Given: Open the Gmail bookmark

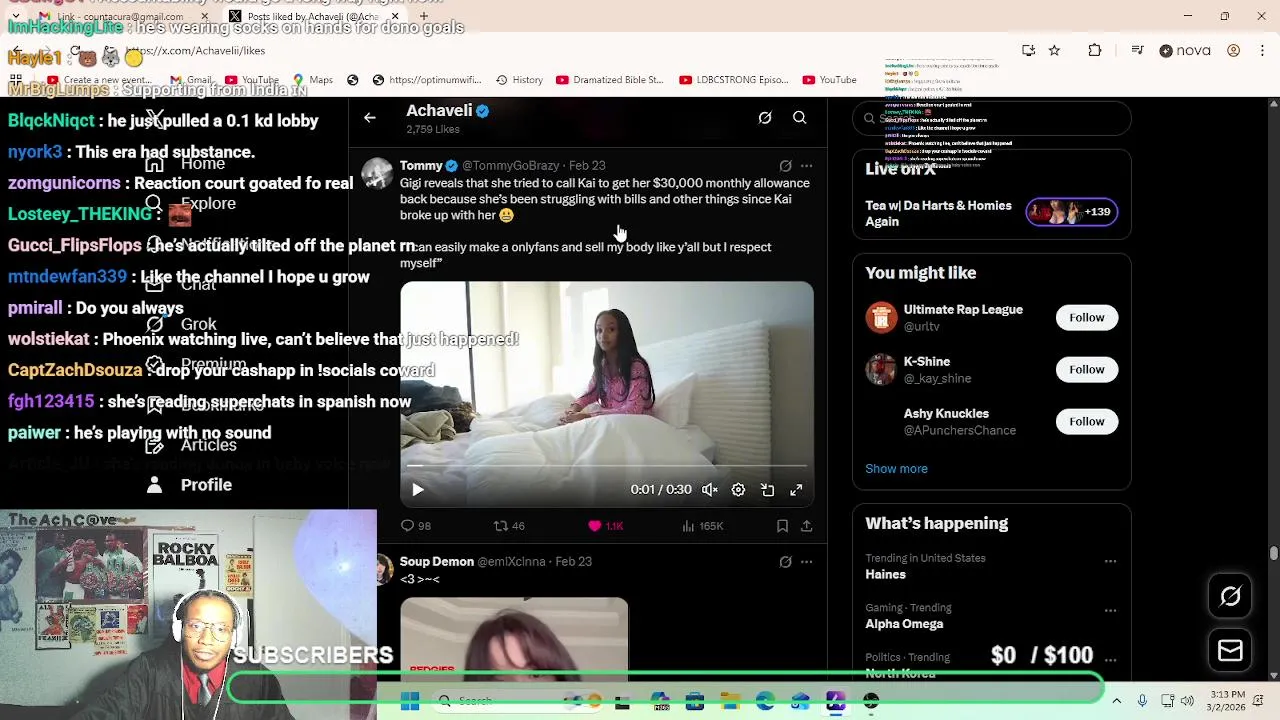Looking at the screenshot, I should click(x=192, y=80).
